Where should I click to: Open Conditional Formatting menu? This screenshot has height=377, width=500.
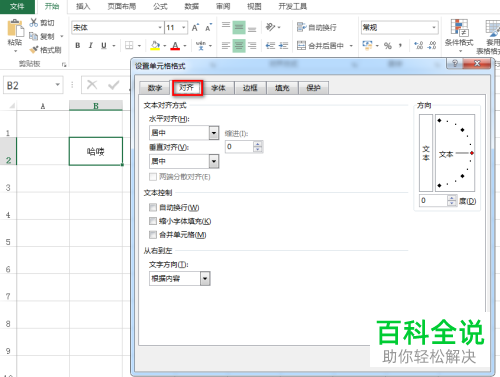pos(459,36)
